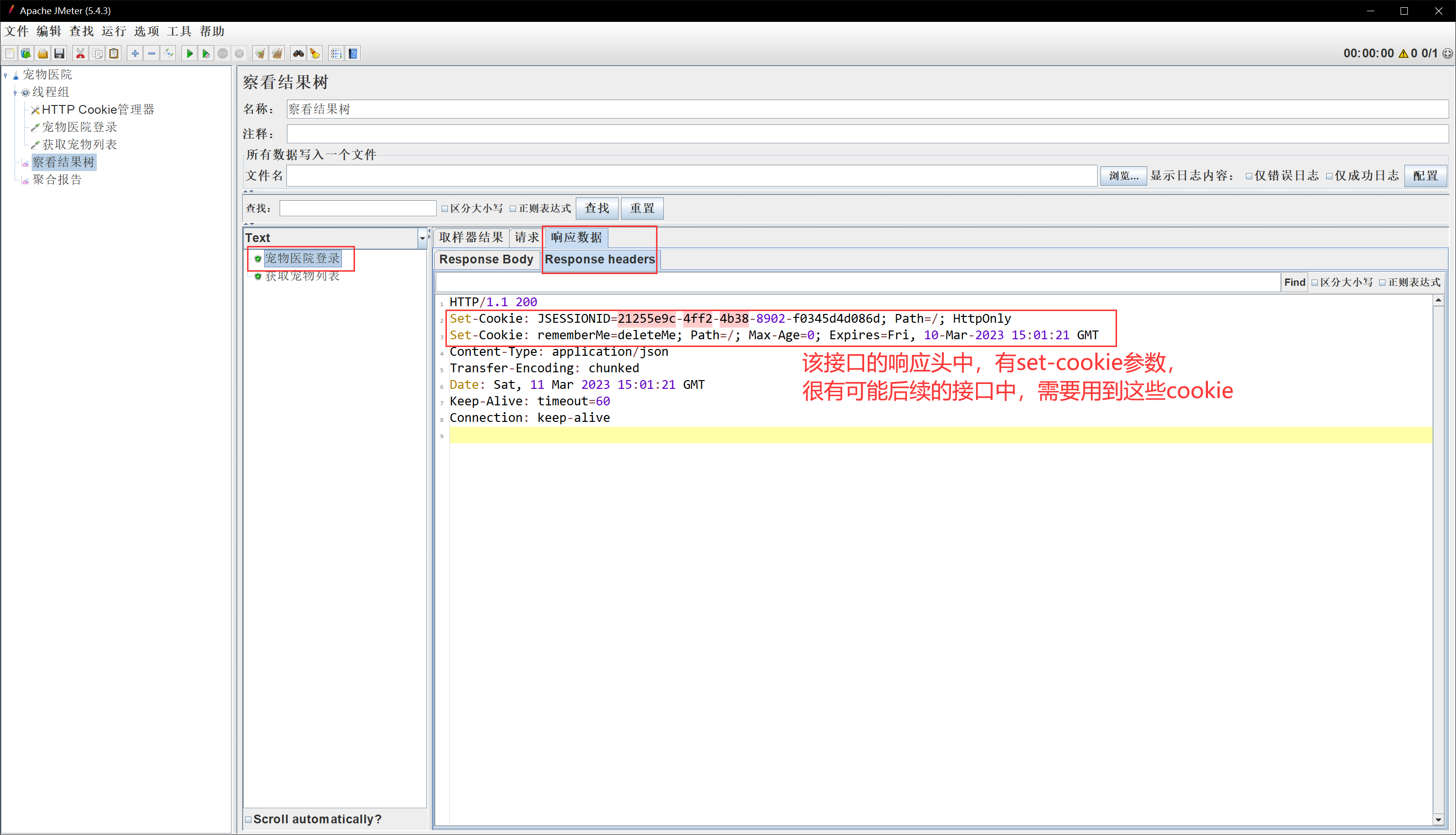Image resolution: width=1456 pixels, height=835 pixels.
Task: Click the 文件名 input field
Action: tap(692, 176)
